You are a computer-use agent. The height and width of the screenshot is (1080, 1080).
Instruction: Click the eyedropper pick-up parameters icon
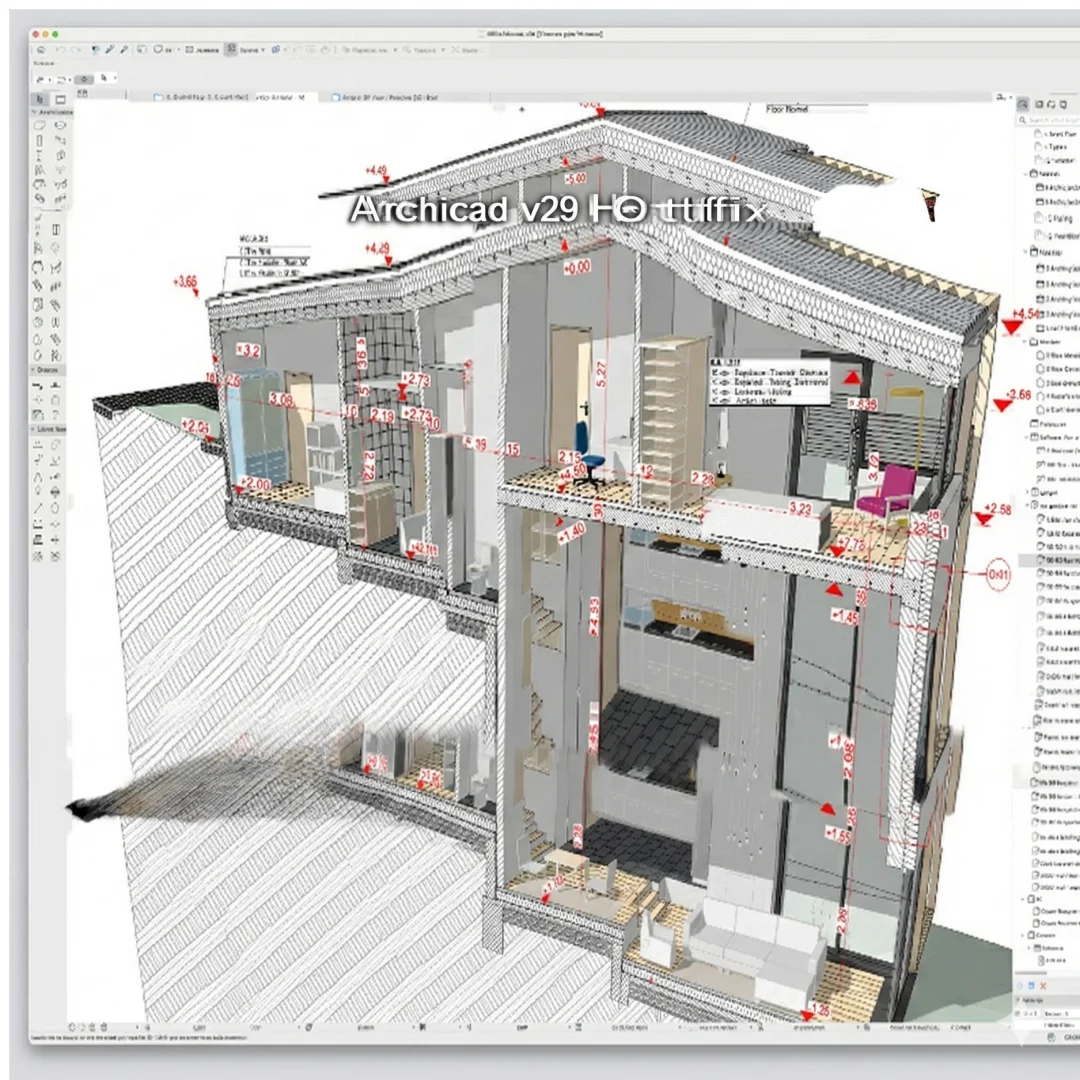point(110,48)
